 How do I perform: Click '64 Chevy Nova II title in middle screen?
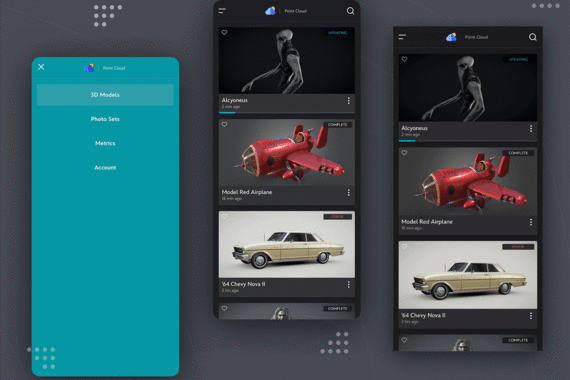tap(243, 284)
